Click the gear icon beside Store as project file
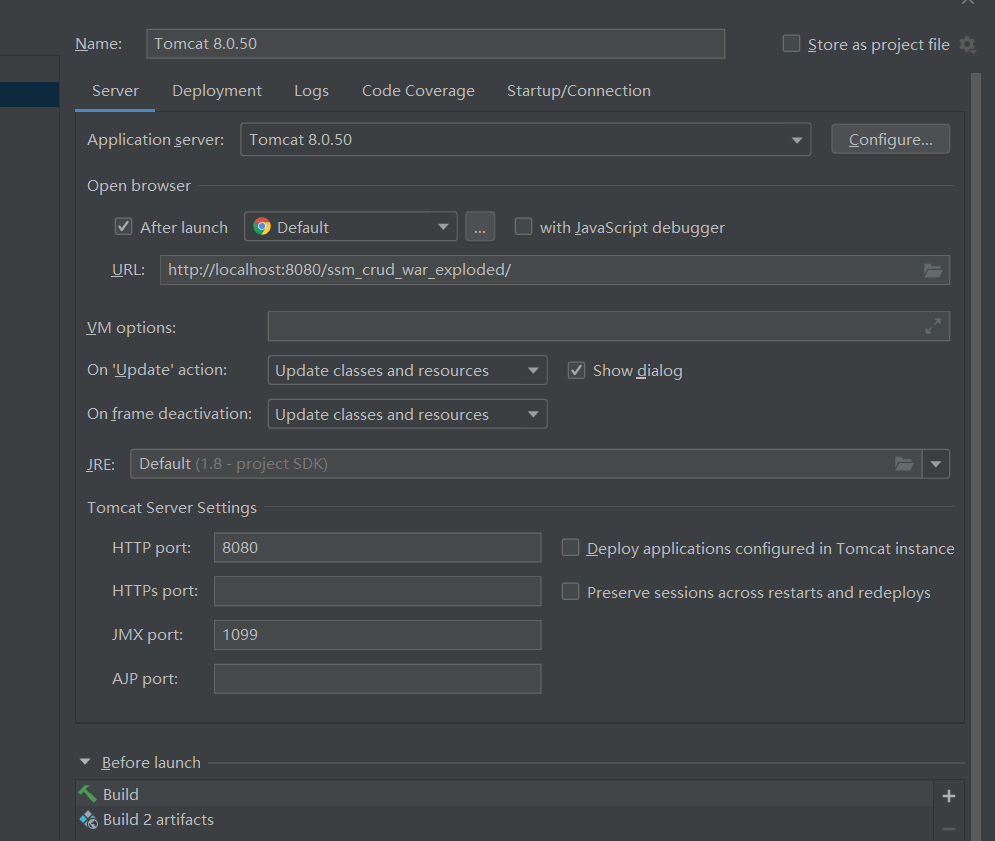The width and height of the screenshot is (995, 841). (967, 44)
